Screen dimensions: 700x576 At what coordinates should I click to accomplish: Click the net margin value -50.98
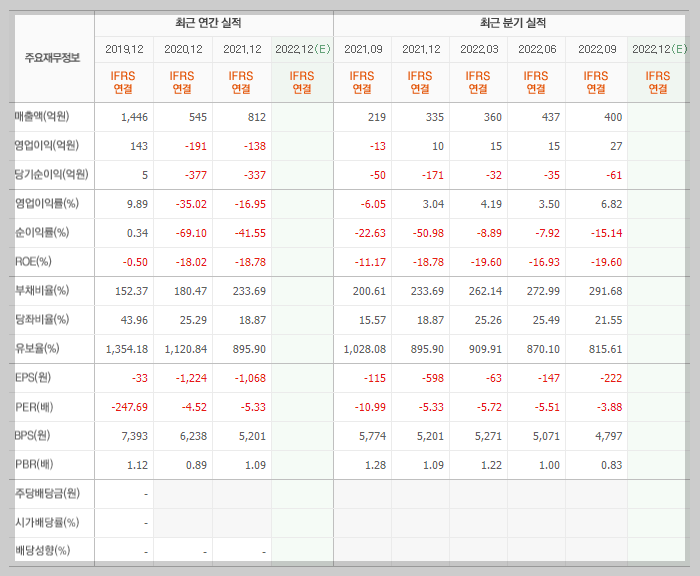click(428, 234)
